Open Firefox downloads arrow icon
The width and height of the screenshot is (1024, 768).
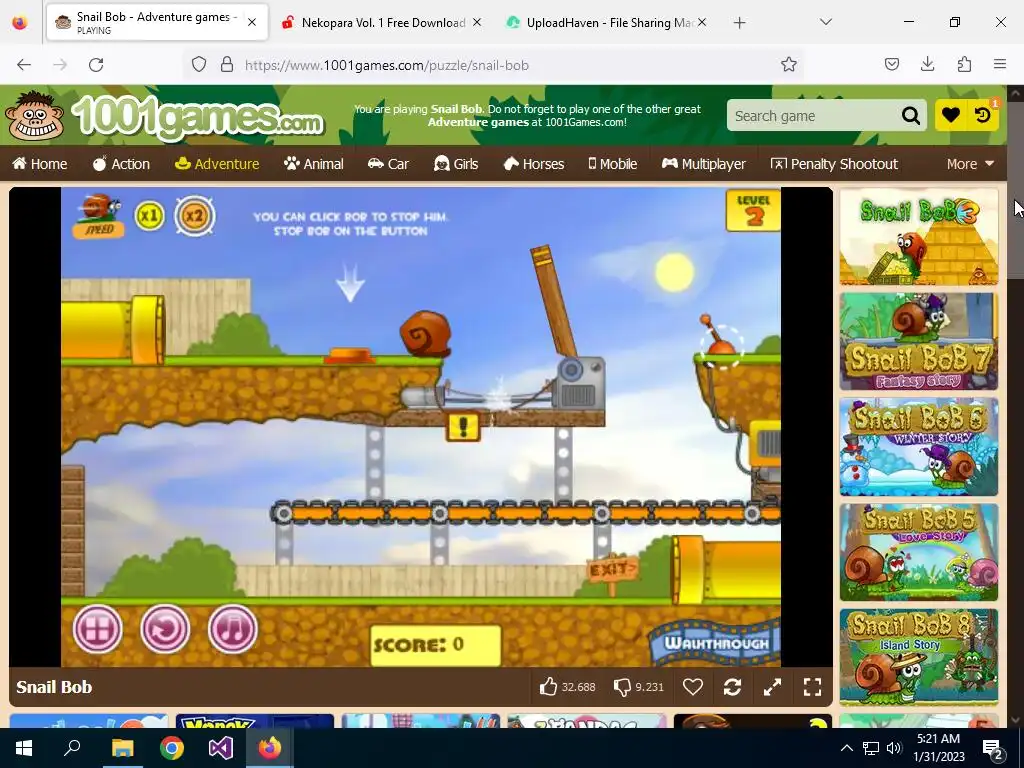click(927, 64)
